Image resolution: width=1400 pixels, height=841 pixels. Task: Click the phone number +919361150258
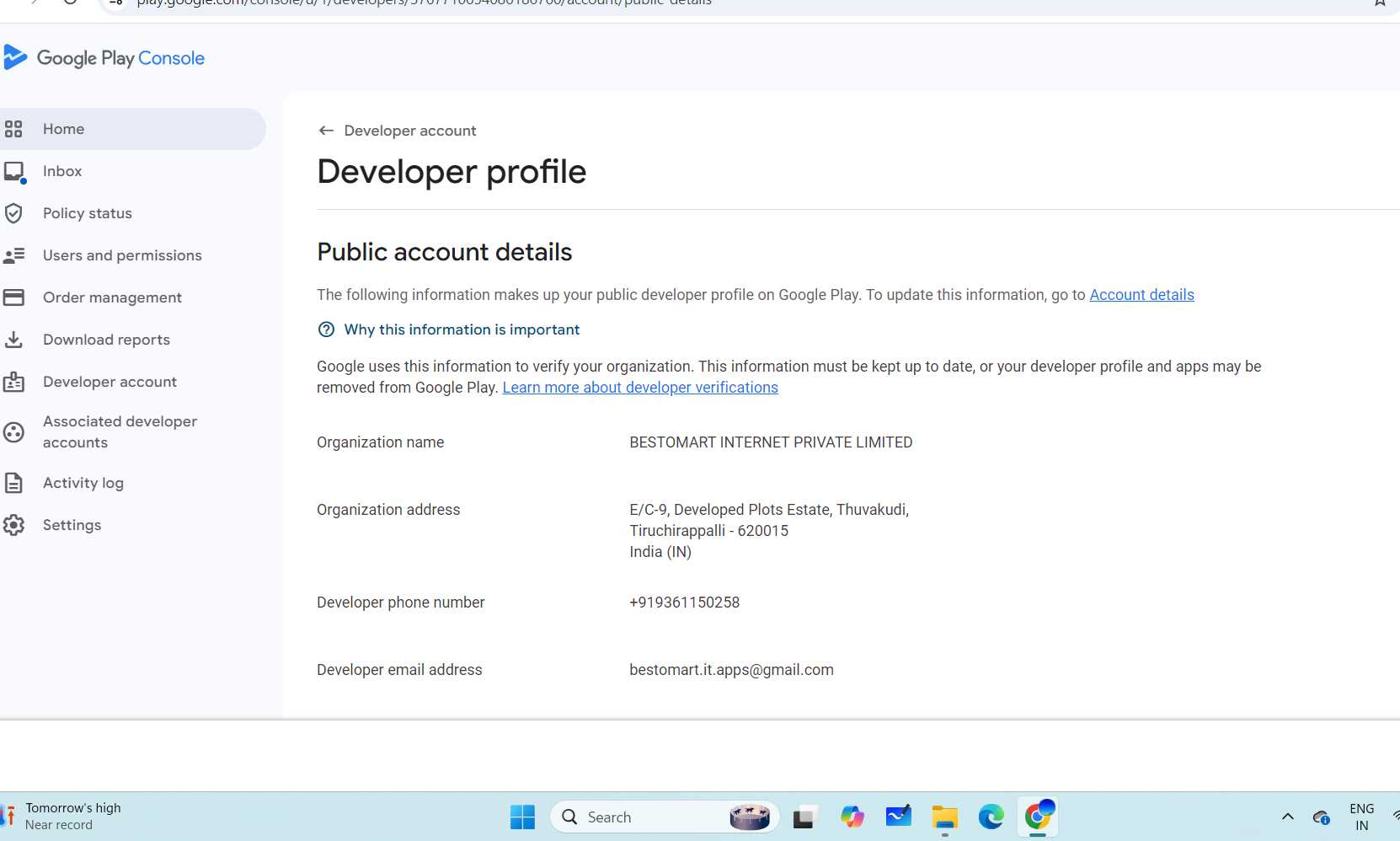(684, 603)
